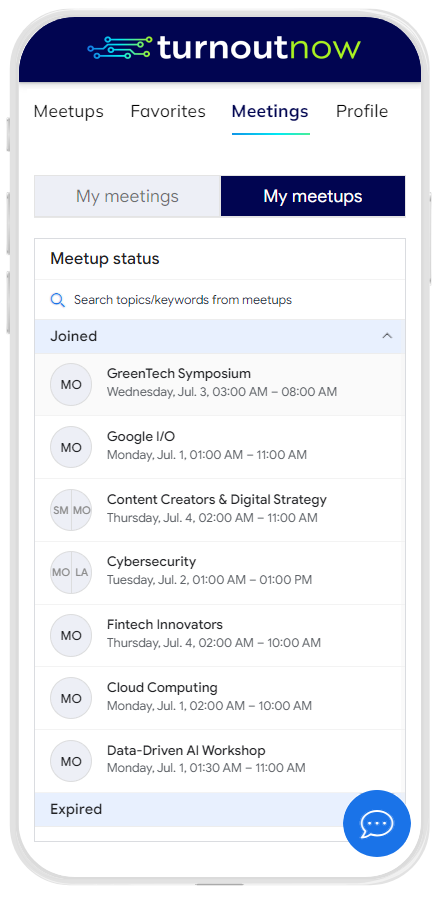440x900 pixels.
Task: Select the Meetings tab
Action: (x=270, y=111)
